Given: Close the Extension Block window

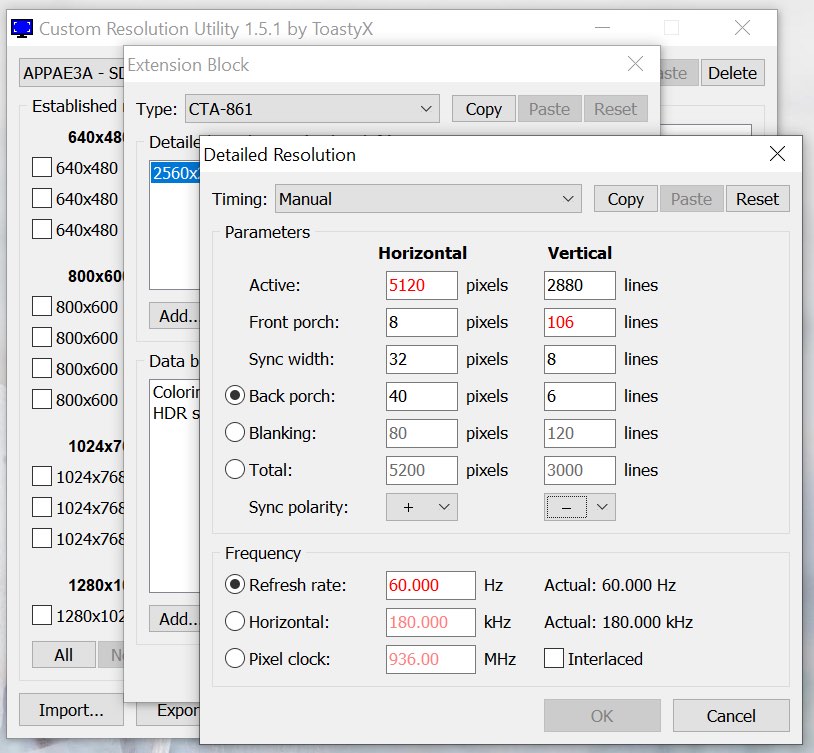Looking at the screenshot, I should point(635,64).
